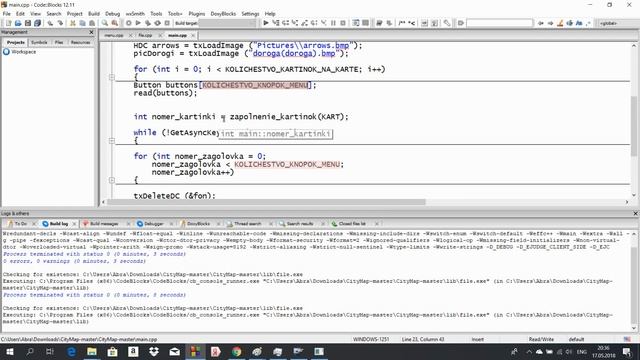Collapse the first for-loop fold marker
The image size is (640, 360).
click(111, 77)
